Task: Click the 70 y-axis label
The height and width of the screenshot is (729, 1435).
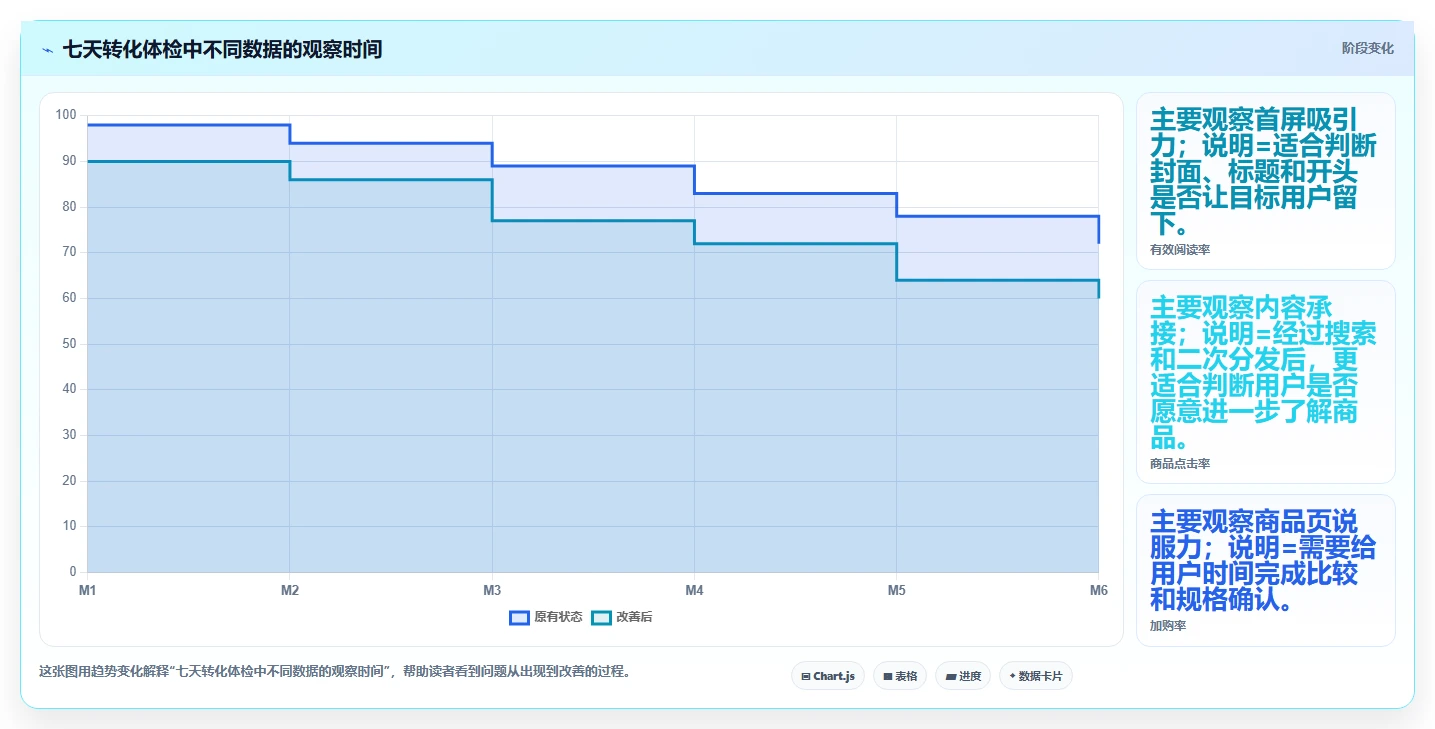Action: (69, 252)
